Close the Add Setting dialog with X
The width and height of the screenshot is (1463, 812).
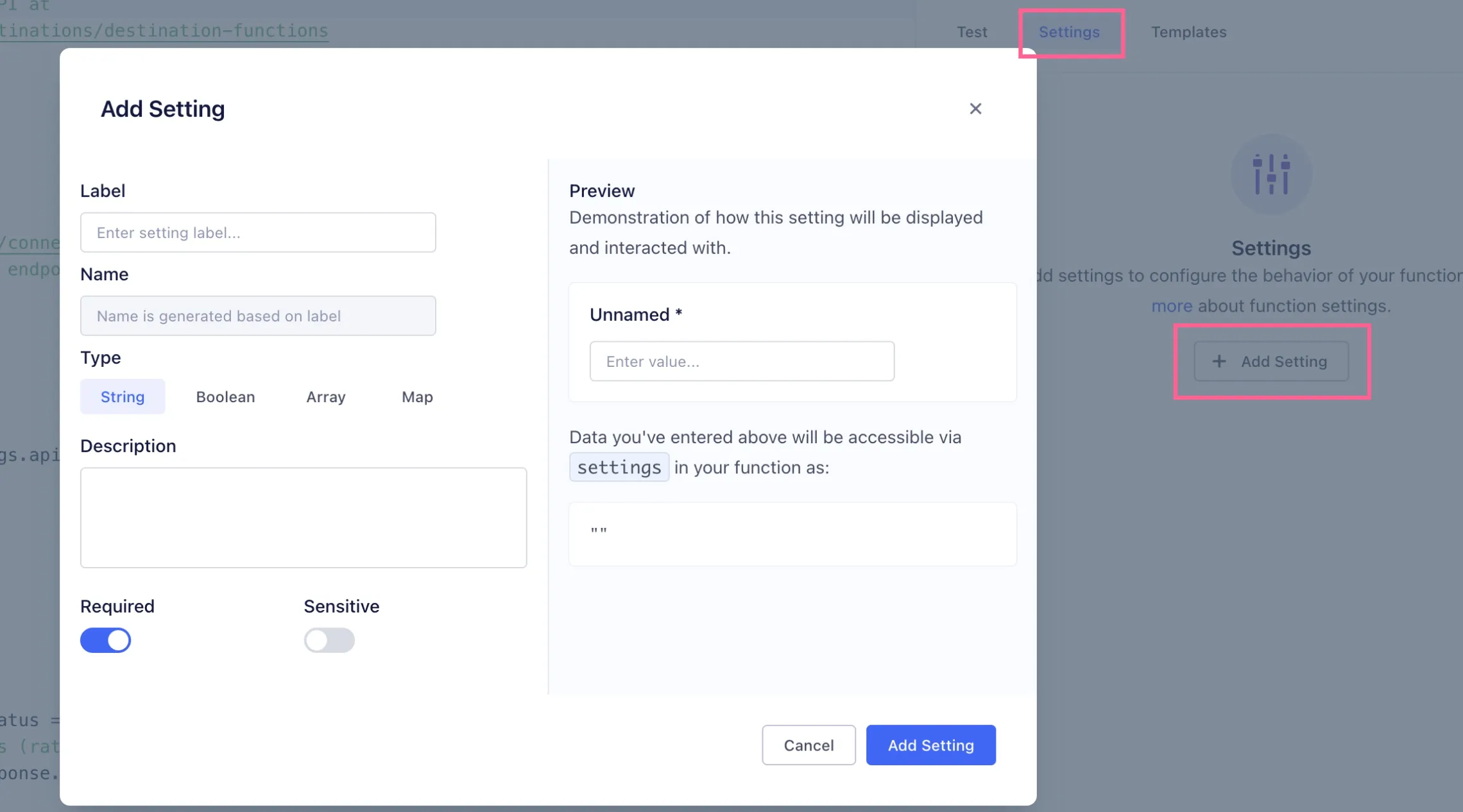(975, 108)
